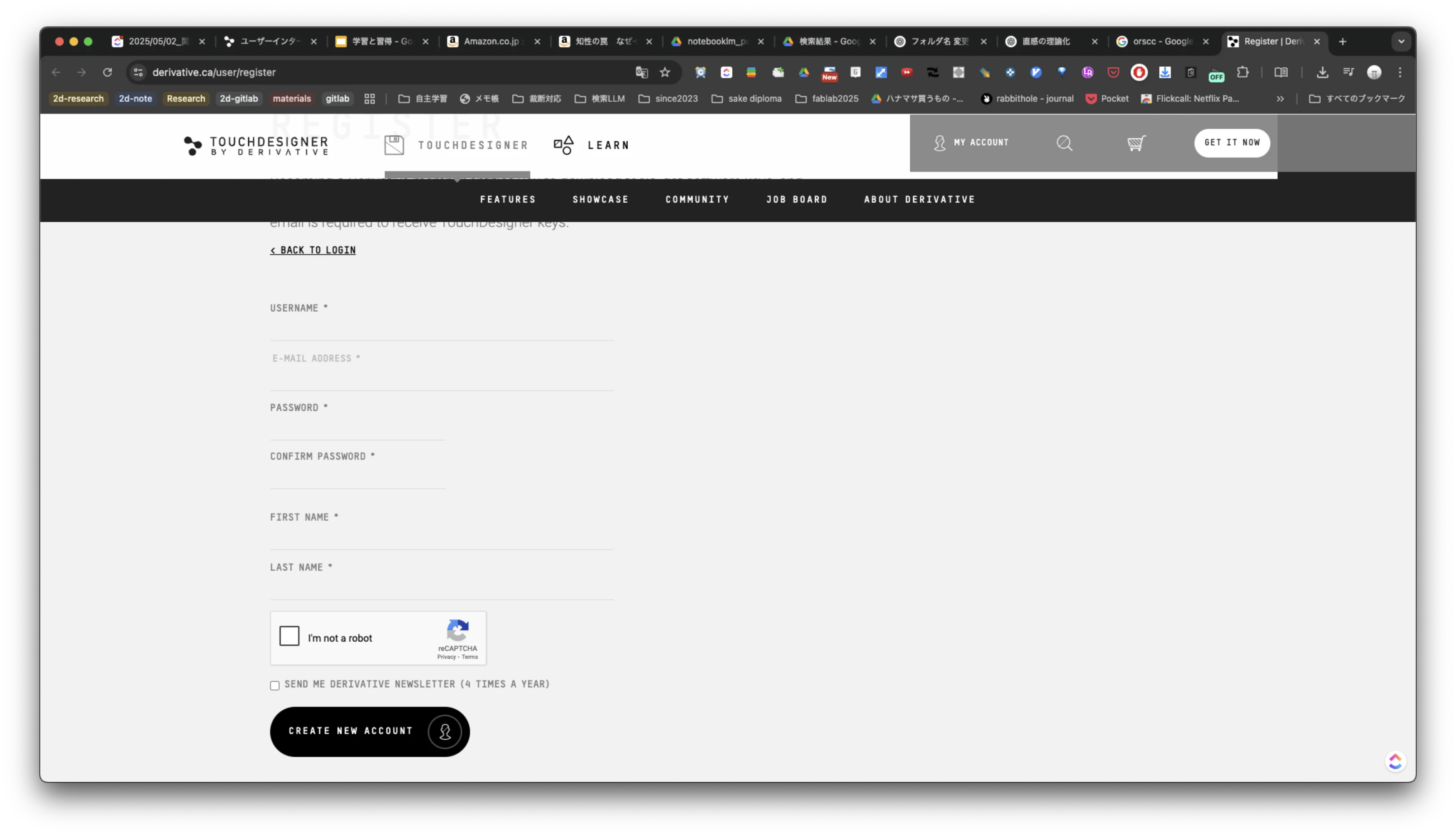Focus the Last Name input field

(442, 588)
